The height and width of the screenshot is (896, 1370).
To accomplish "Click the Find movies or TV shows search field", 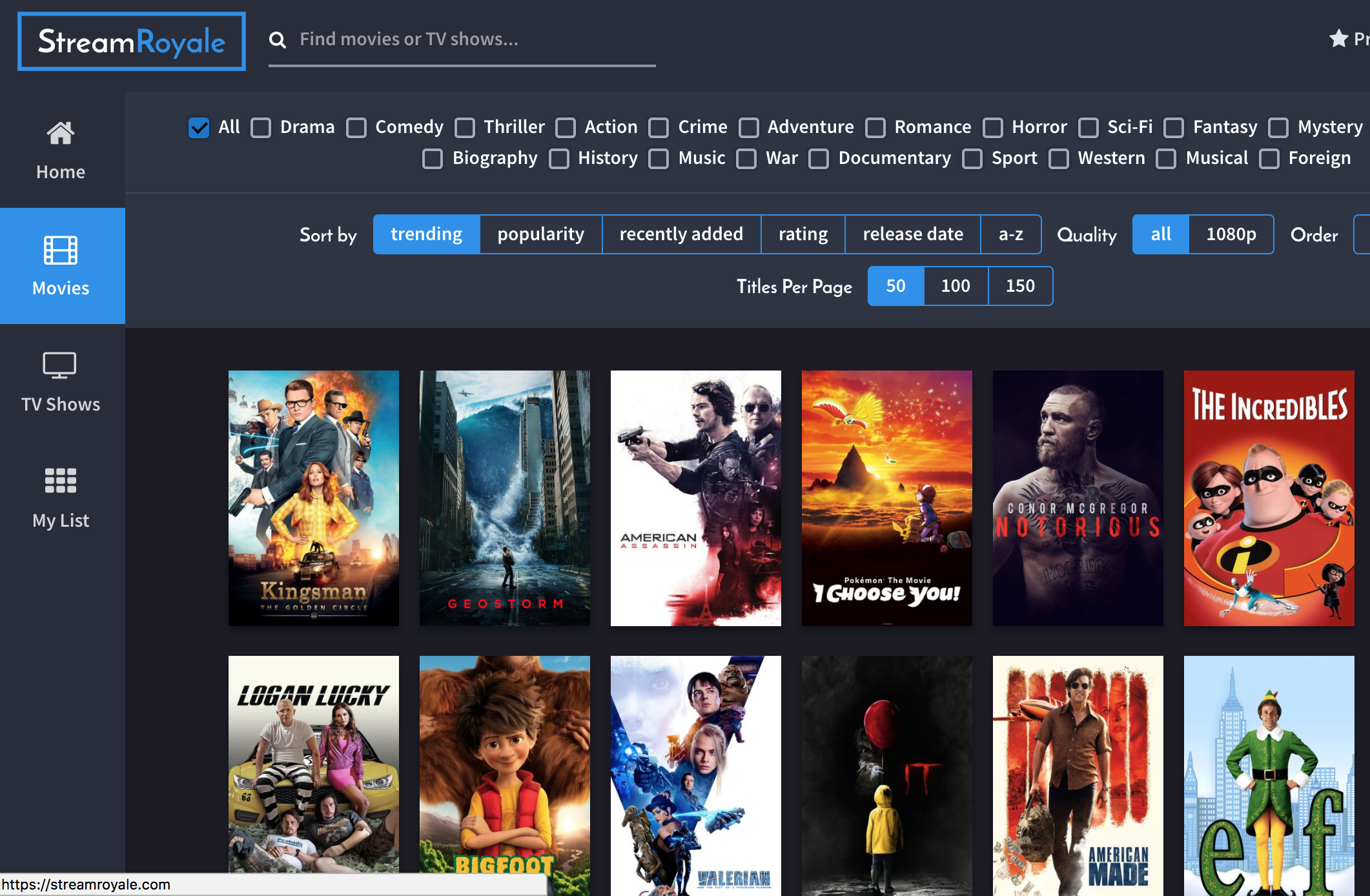I will 460,38.
